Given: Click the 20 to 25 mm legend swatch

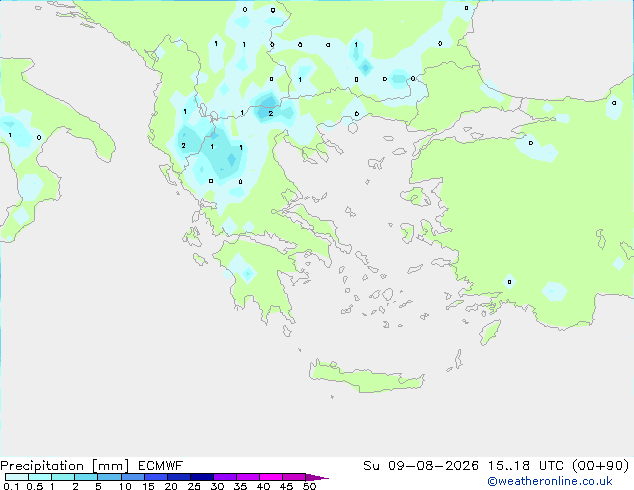Looking at the screenshot, I should click(x=178, y=477).
